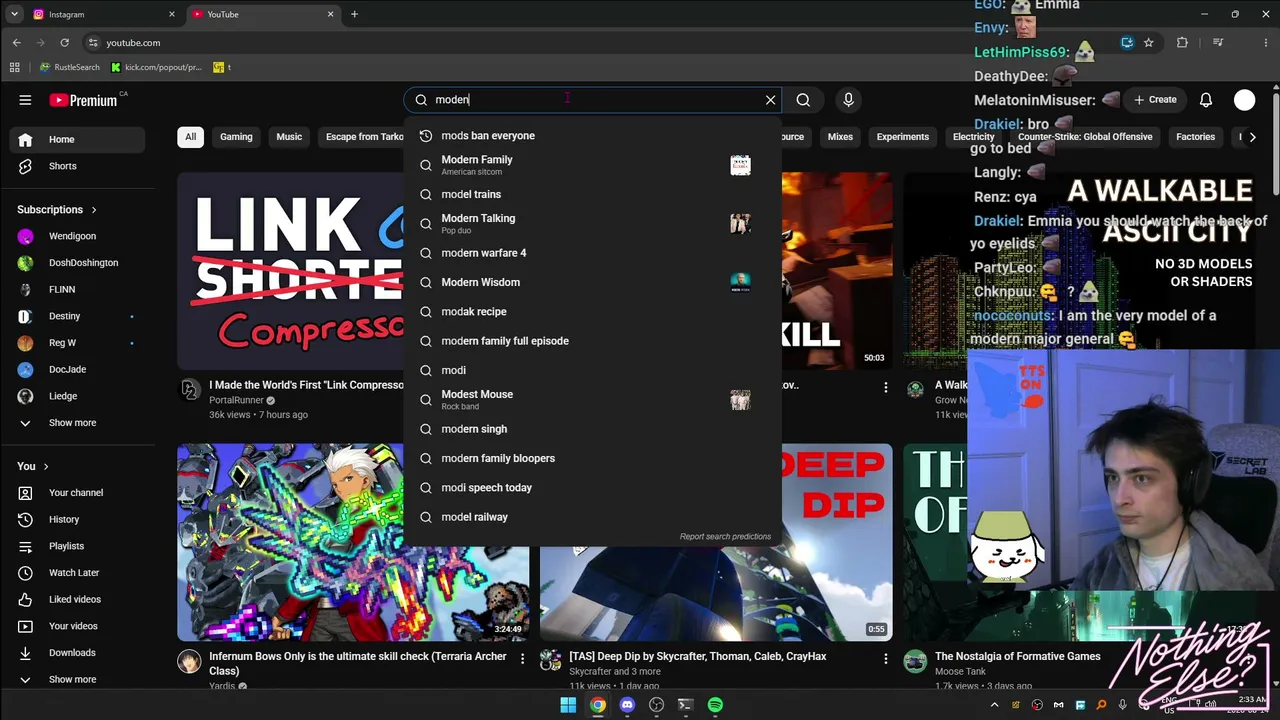This screenshot has width=1280, height=720.
Task: Focus the YouTube search input field
Action: coord(593,100)
